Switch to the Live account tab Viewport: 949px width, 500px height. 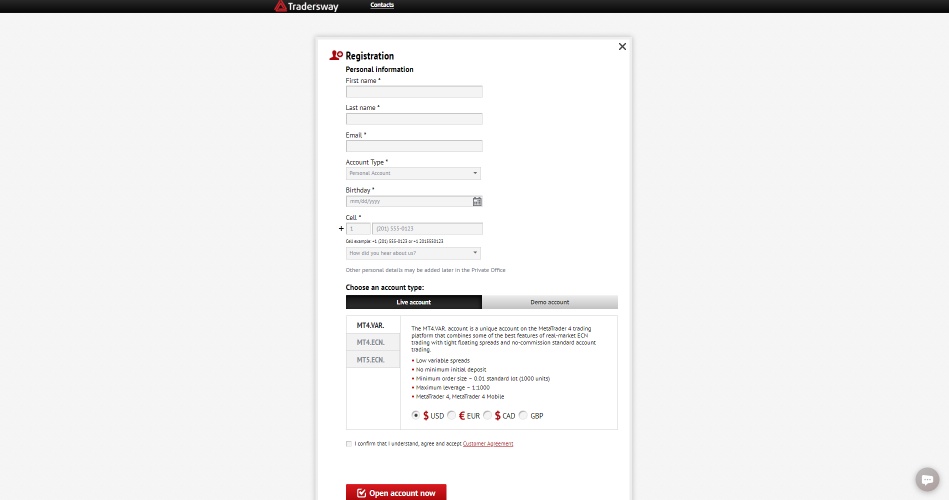(x=414, y=302)
